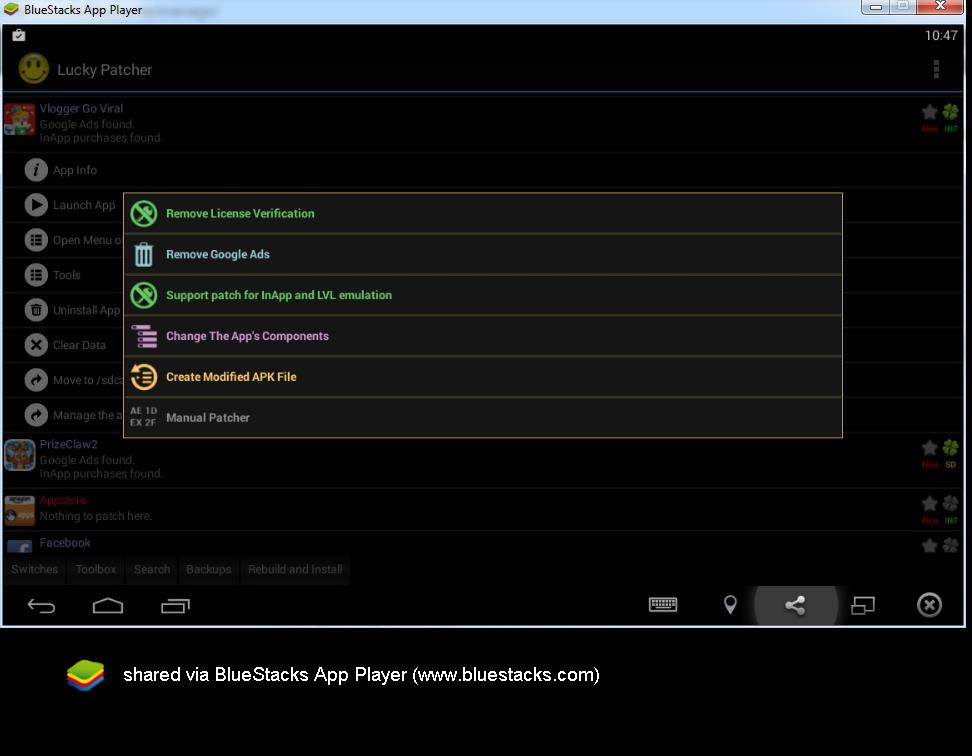972x756 pixels.
Task: Select Remove License Verification option
Action: click(482, 214)
